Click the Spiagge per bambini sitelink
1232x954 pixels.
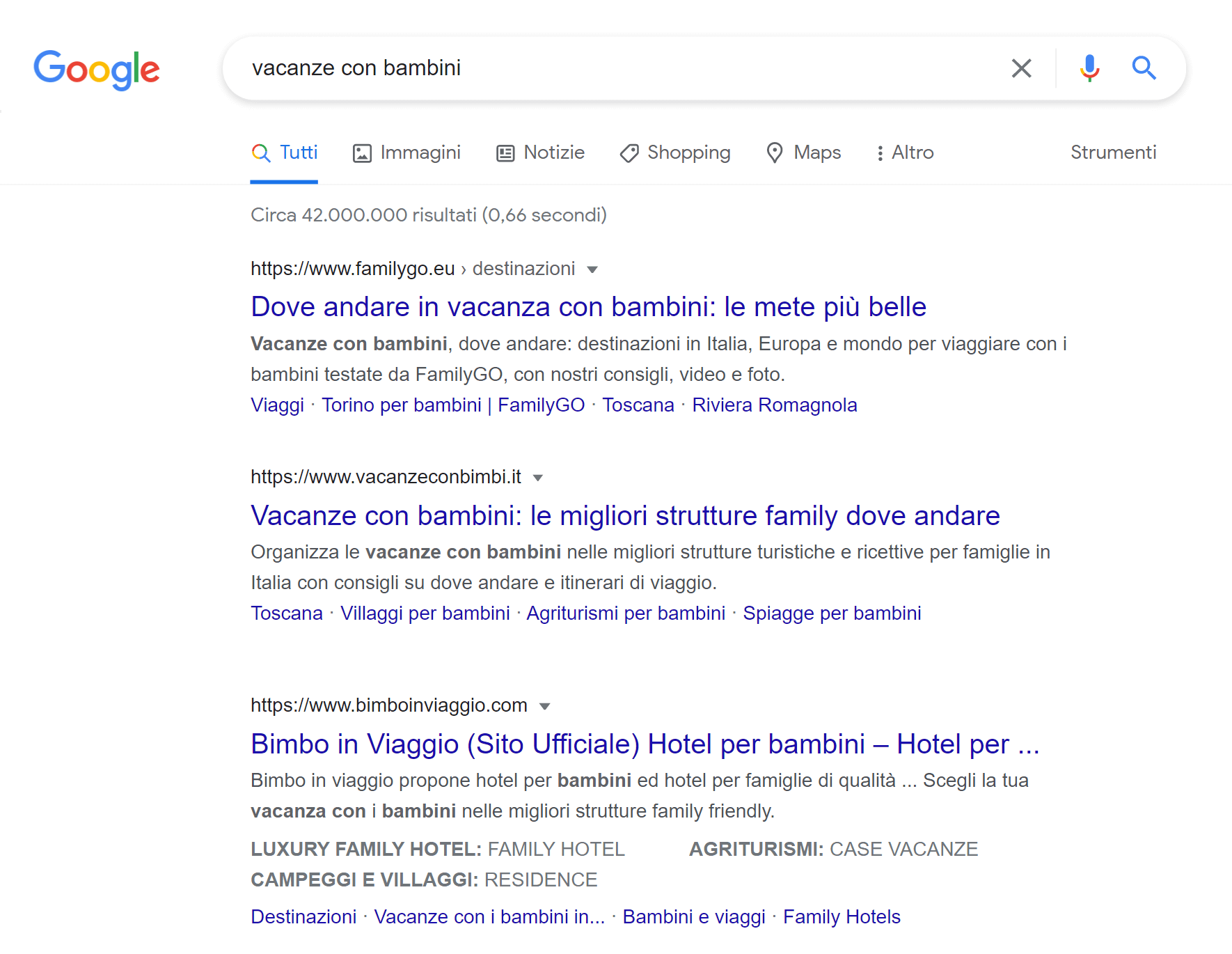832,613
